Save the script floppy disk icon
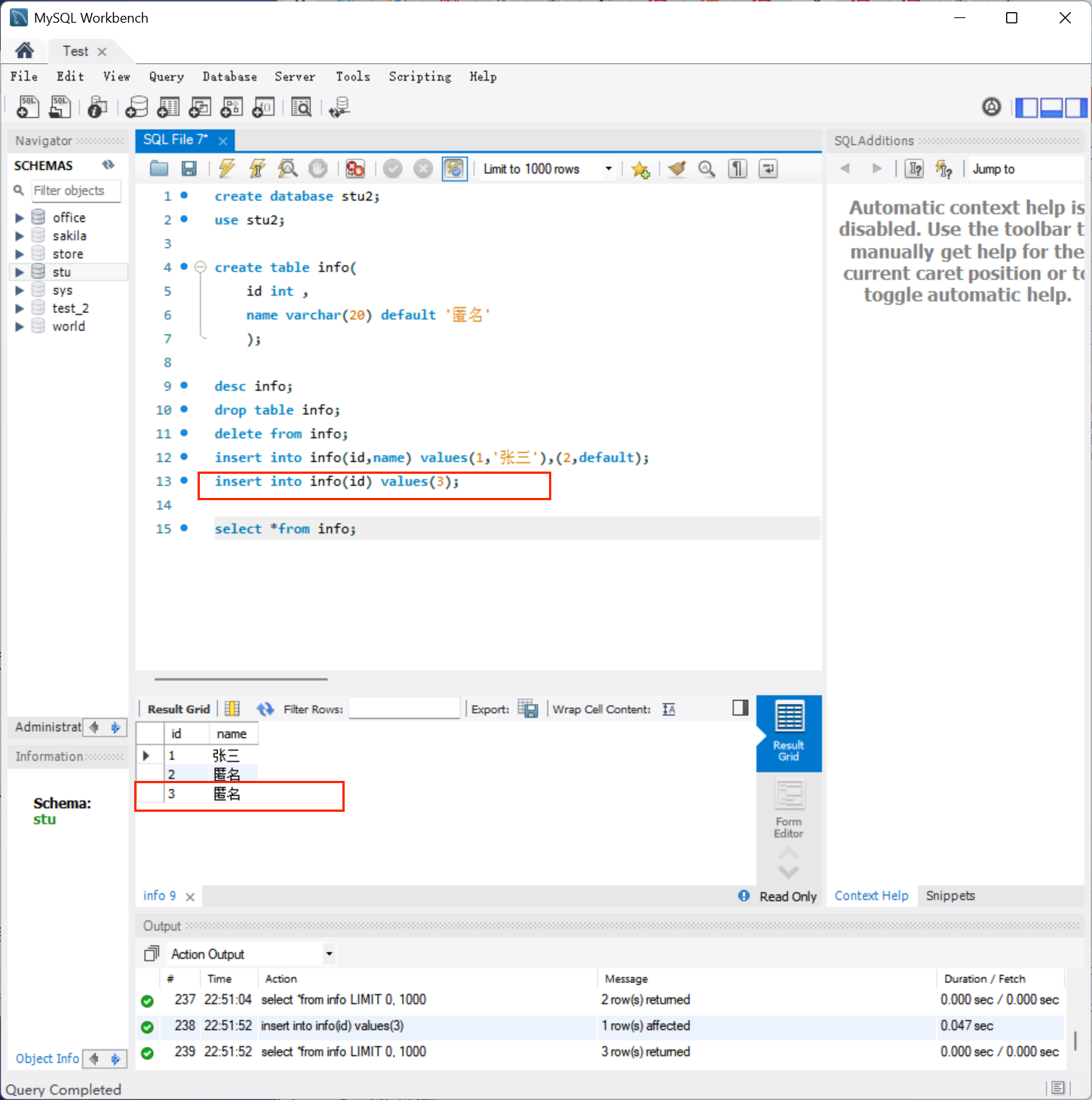This screenshot has width=1092, height=1100. pos(189,169)
